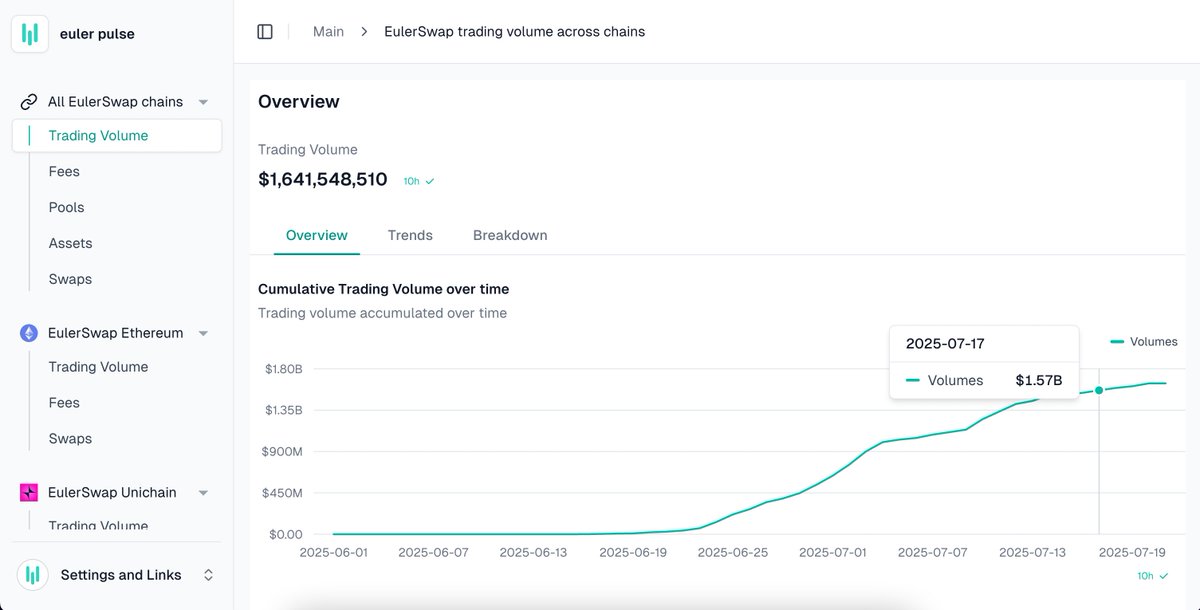Switch to the Breakdown tab
This screenshot has width=1200, height=610.
[510, 236]
